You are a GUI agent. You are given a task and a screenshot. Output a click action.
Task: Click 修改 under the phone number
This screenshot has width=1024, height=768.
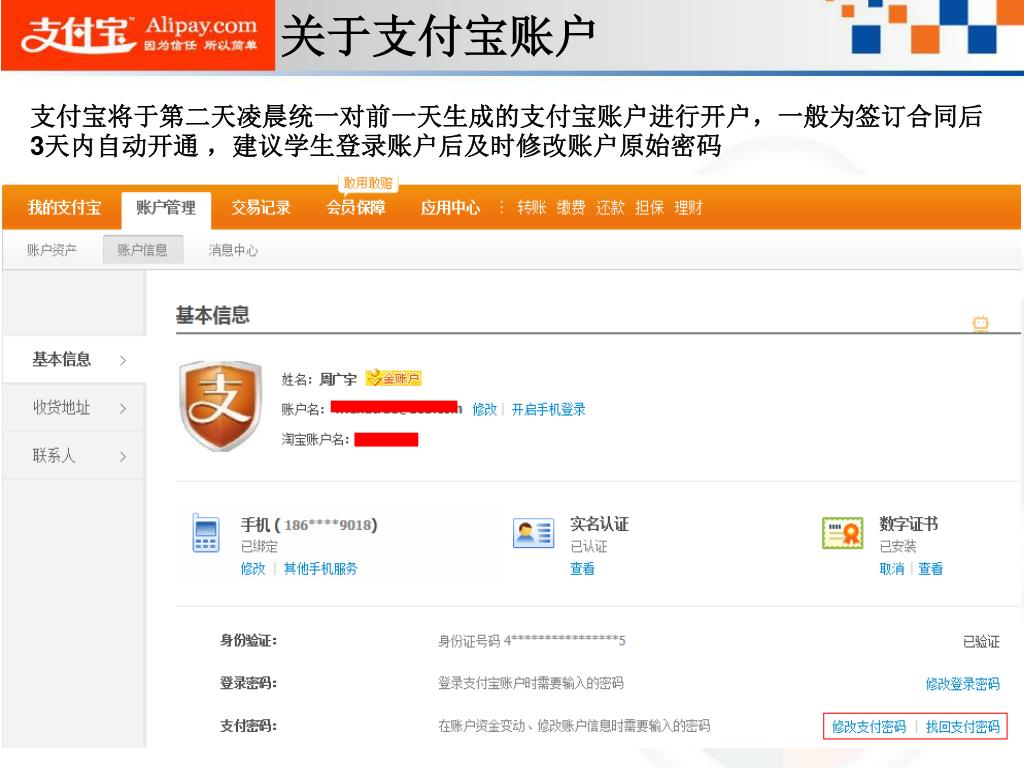point(253,568)
